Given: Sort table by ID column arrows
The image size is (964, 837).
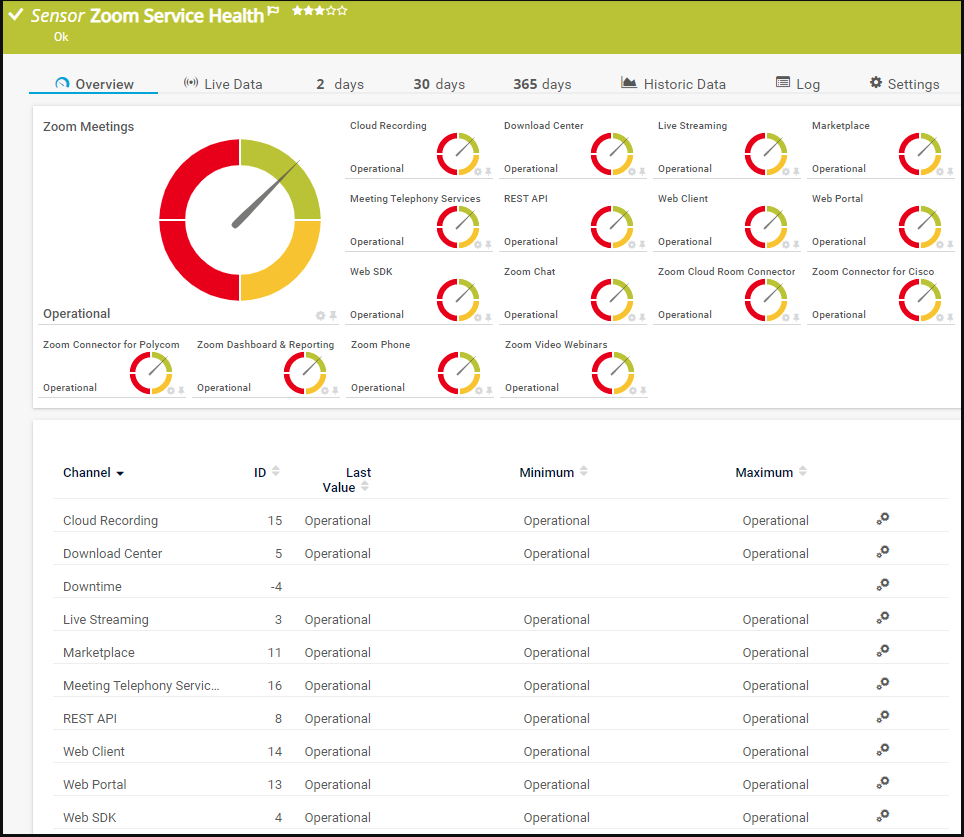Looking at the screenshot, I should pyautogui.click(x=275, y=471).
